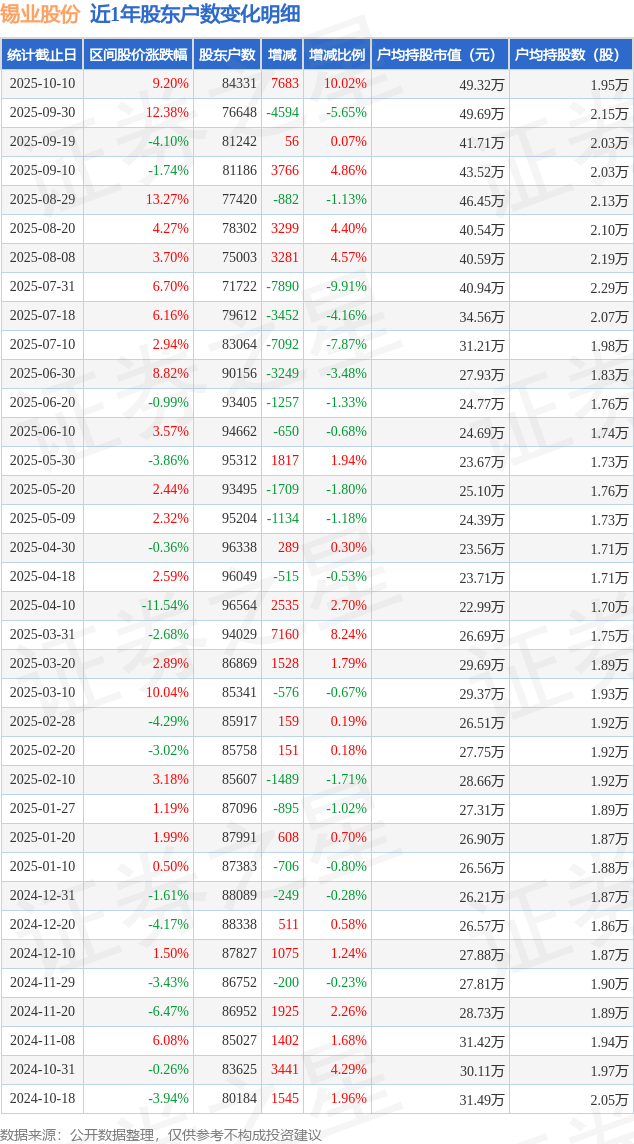This screenshot has height=1144, width=634.
Task: Select the 2024-12-31 date cell
Action: (x=42, y=896)
